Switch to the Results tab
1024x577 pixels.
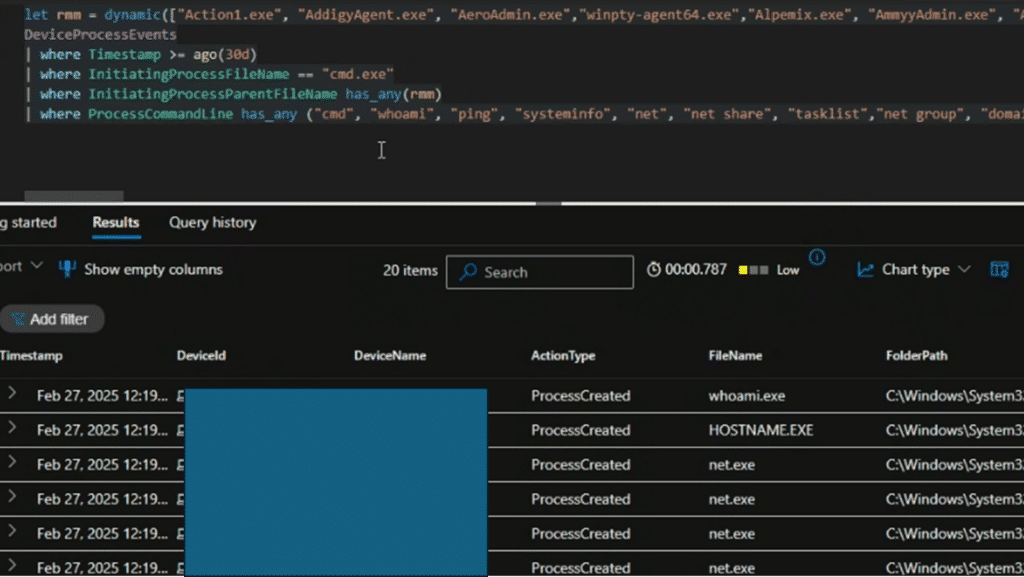click(116, 223)
